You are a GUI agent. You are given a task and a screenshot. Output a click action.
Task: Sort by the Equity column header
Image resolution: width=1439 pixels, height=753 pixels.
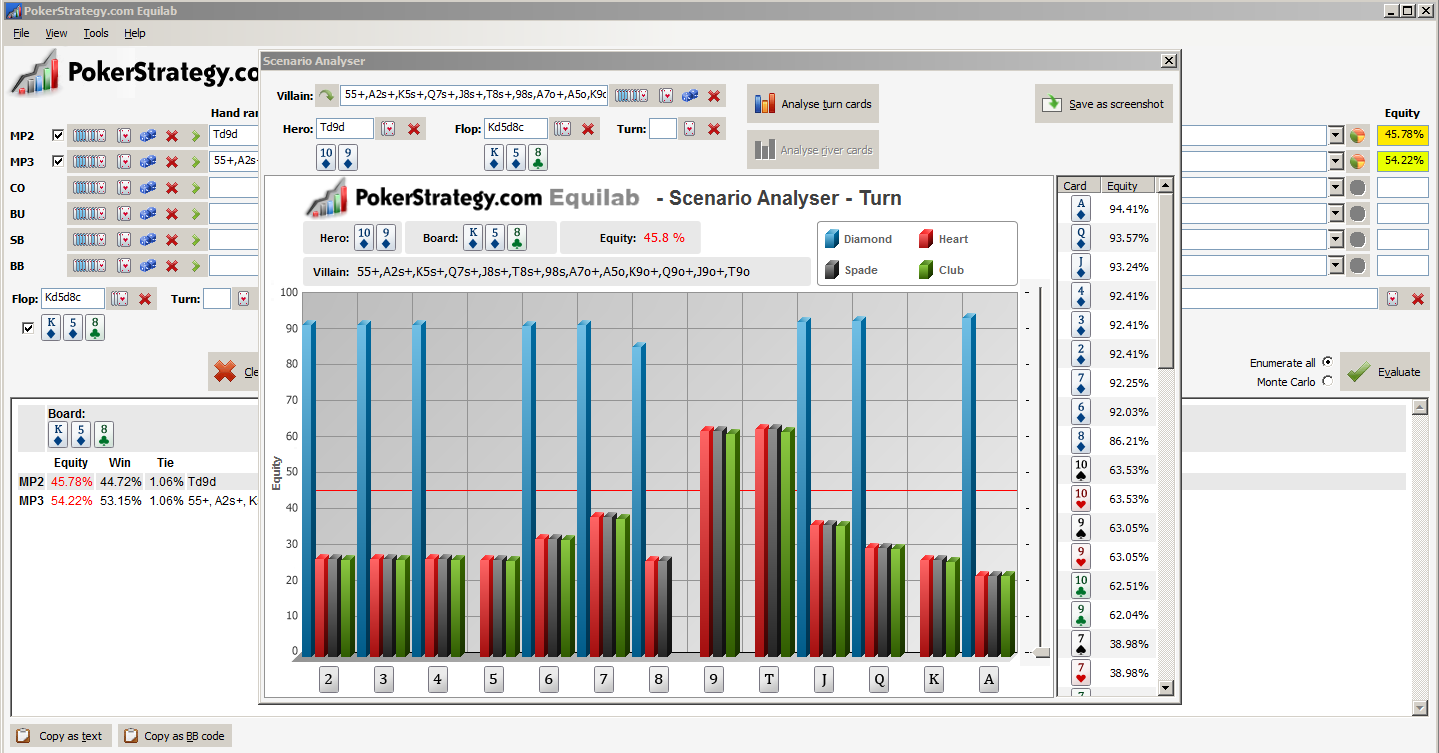[1129, 186]
